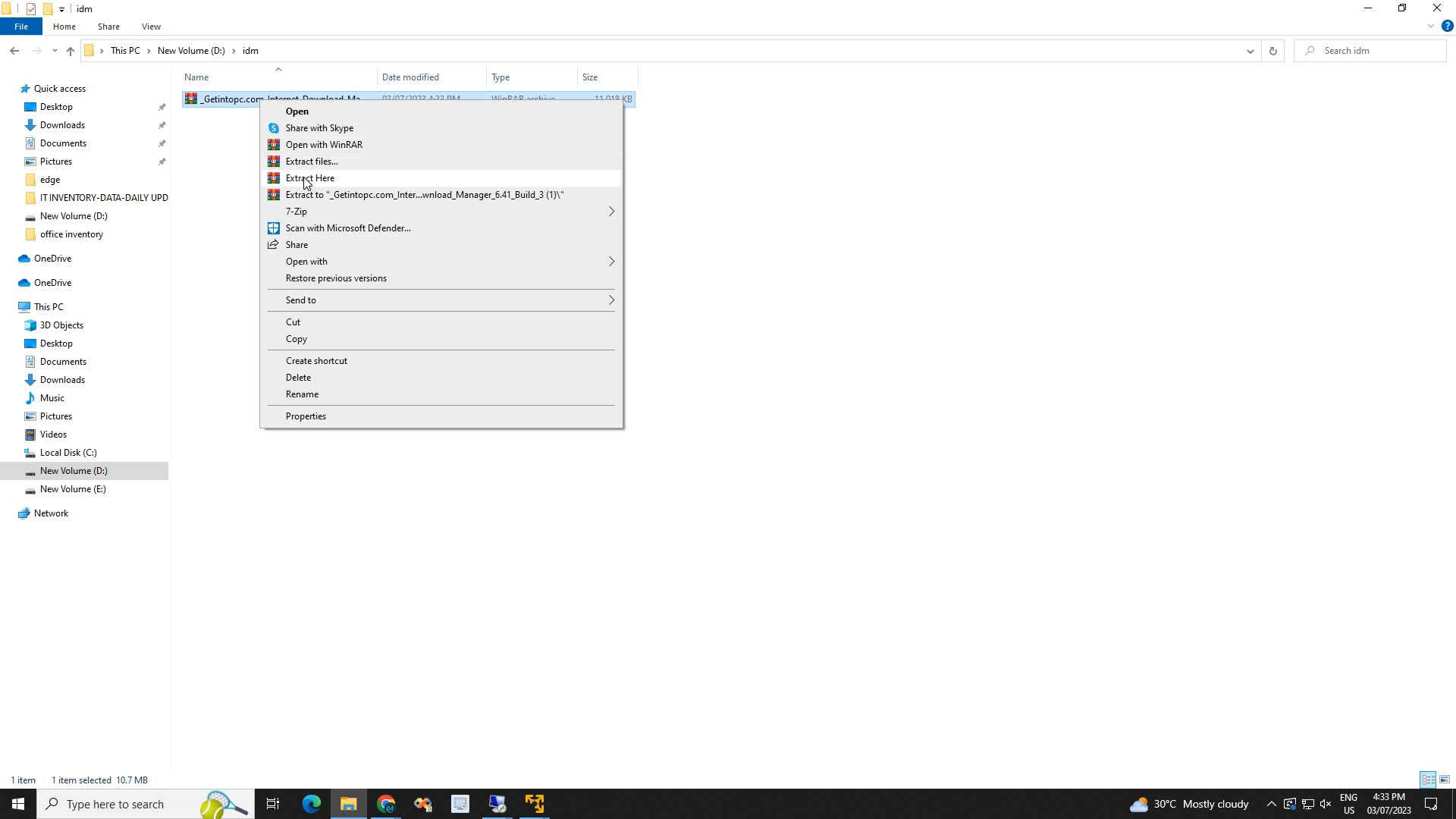
Task: Open Local Disk (C:)
Action: pos(68,453)
